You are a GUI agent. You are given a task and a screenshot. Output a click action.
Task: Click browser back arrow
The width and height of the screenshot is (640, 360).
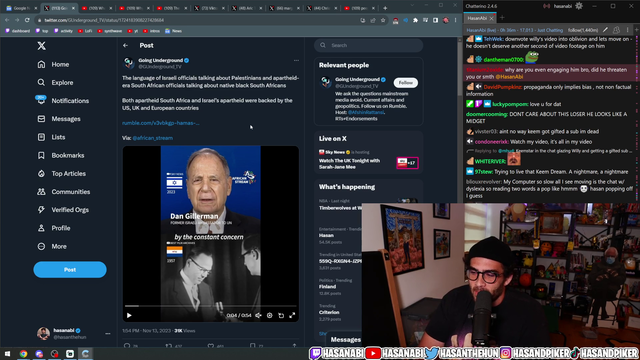[7, 20]
